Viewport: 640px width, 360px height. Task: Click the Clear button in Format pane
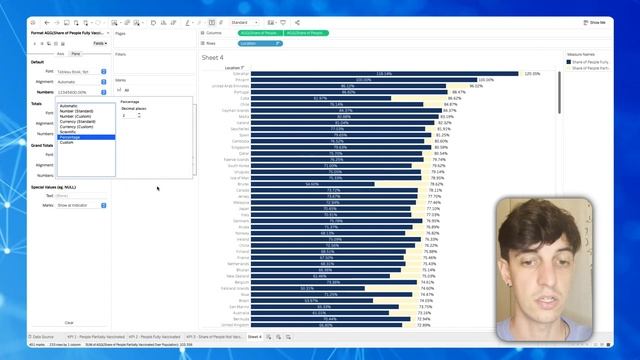(x=69, y=323)
